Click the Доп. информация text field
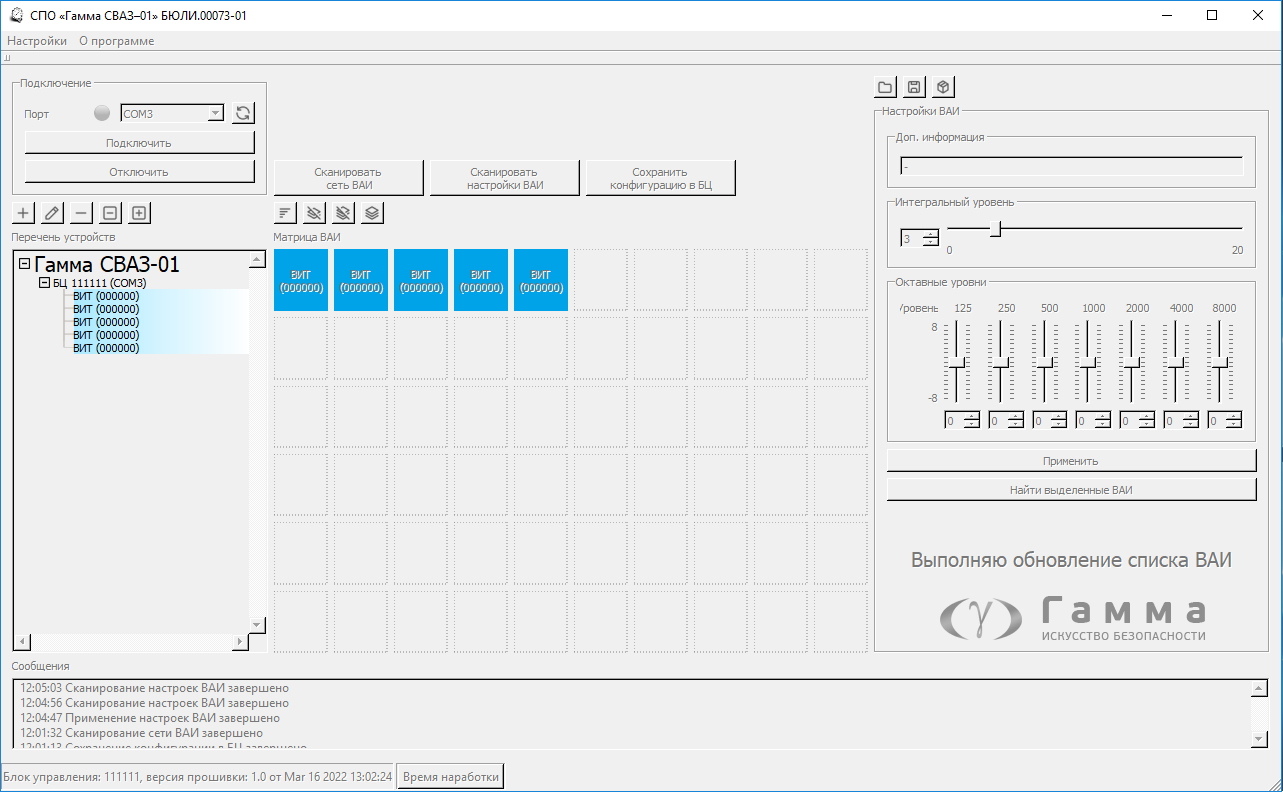The width and height of the screenshot is (1283, 792). coord(1071,166)
